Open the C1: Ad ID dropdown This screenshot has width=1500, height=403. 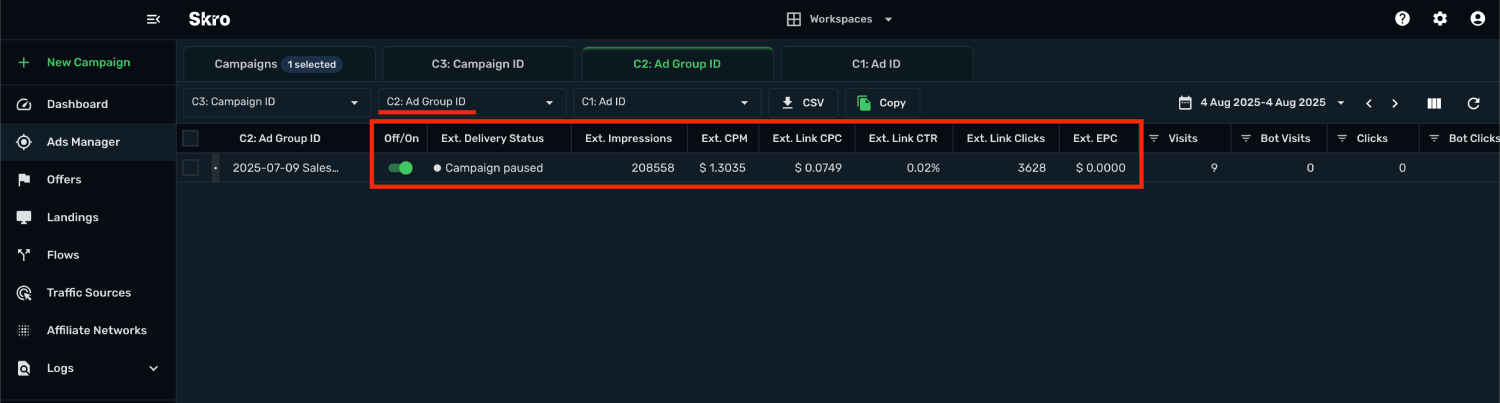click(x=666, y=102)
